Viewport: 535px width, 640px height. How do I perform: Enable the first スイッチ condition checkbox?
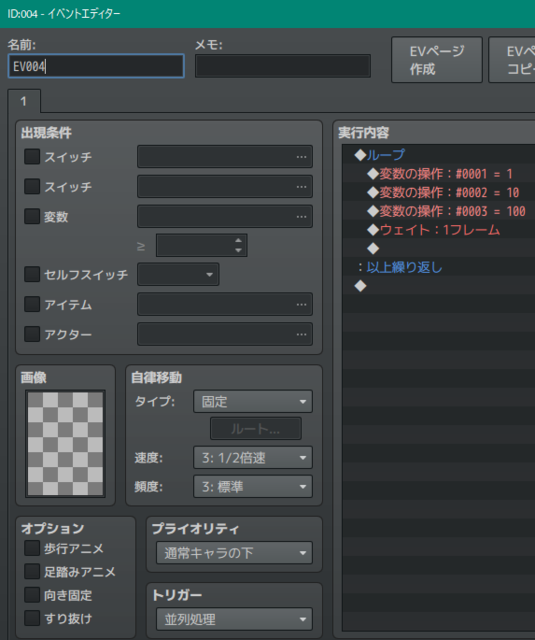click(32, 156)
